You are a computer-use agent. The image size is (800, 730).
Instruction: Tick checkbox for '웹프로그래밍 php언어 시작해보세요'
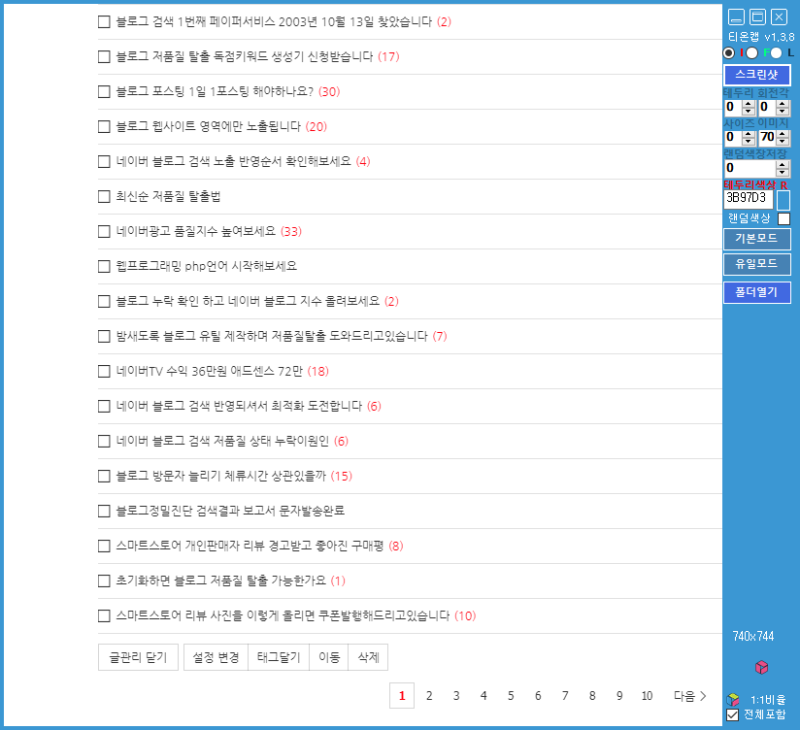[104, 266]
